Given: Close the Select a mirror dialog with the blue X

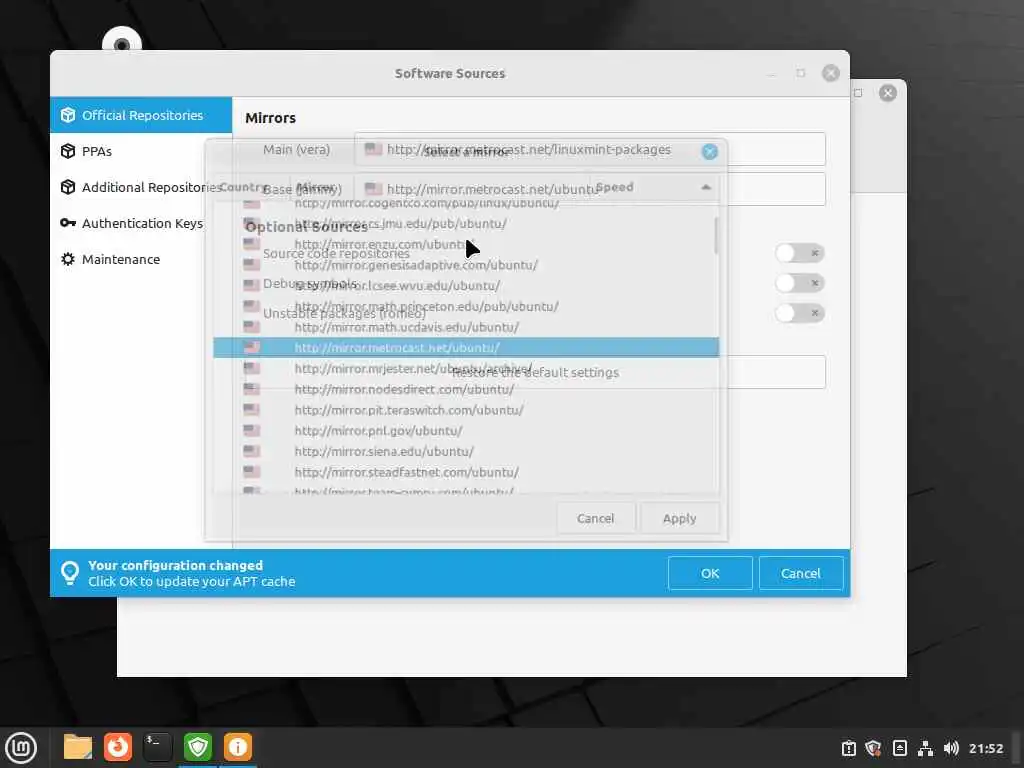Looking at the screenshot, I should (710, 152).
